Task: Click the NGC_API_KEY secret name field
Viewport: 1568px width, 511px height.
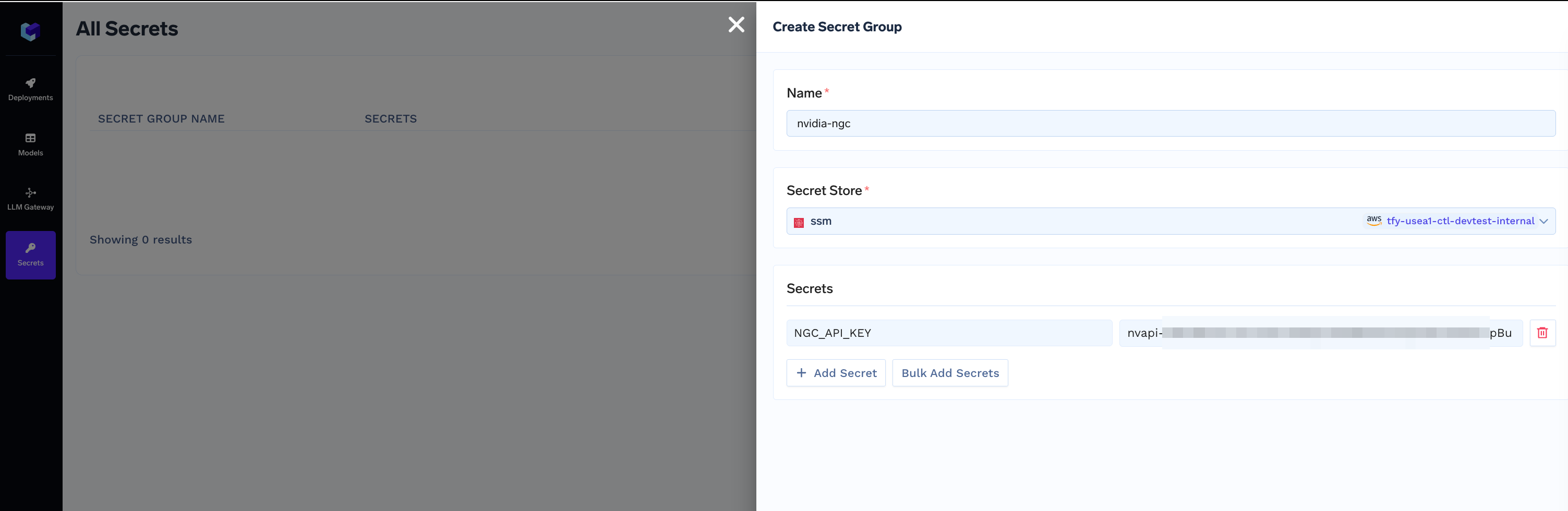Action: [x=949, y=333]
